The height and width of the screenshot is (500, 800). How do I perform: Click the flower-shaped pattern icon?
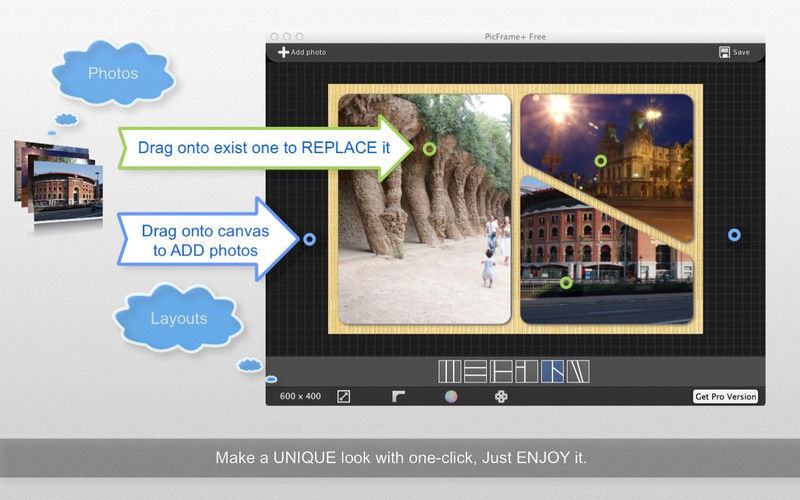(501, 396)
